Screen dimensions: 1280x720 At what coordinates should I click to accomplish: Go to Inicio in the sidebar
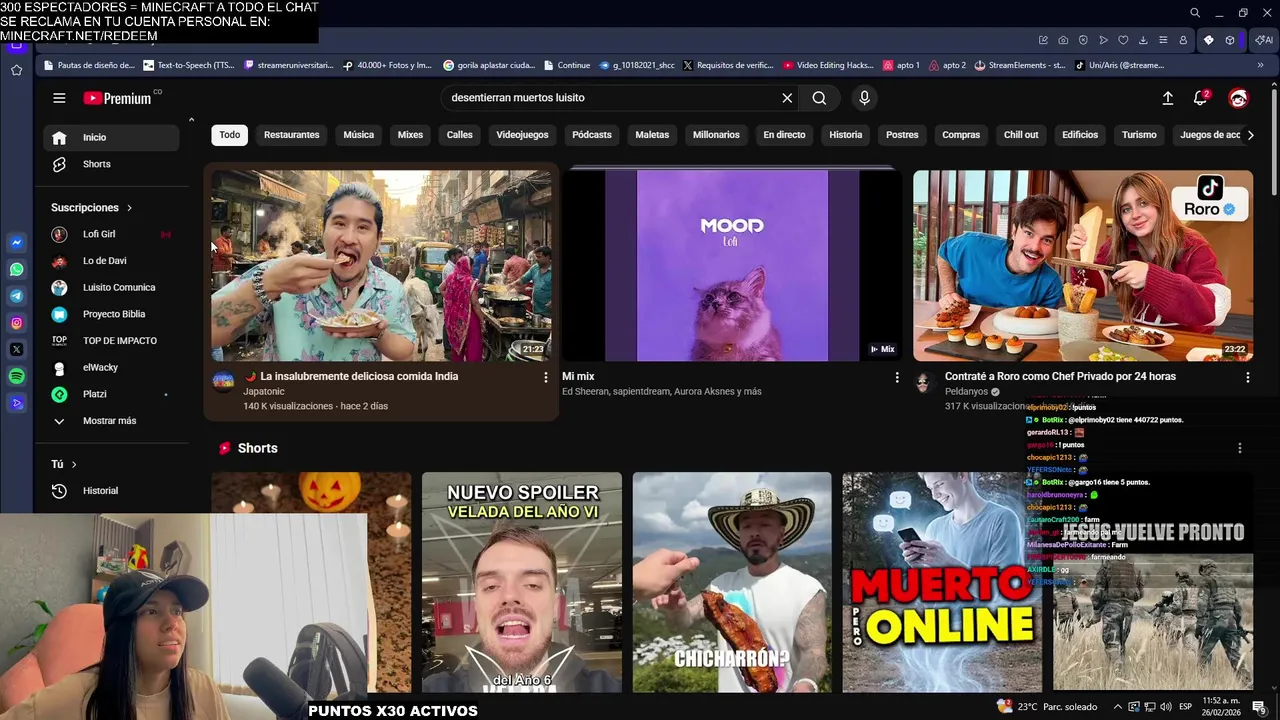111,137
